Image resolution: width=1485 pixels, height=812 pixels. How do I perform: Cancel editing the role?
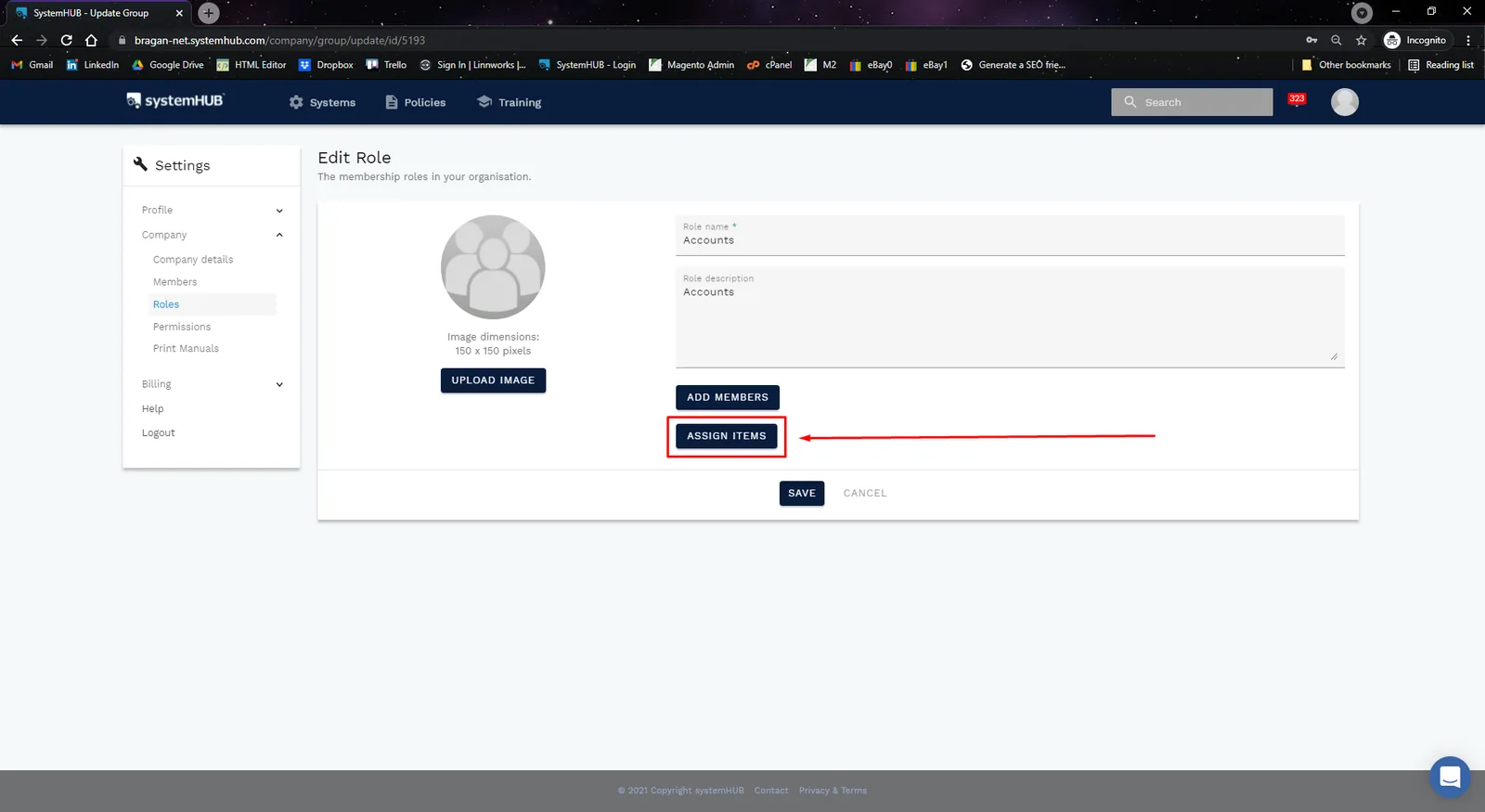(865, 494)
